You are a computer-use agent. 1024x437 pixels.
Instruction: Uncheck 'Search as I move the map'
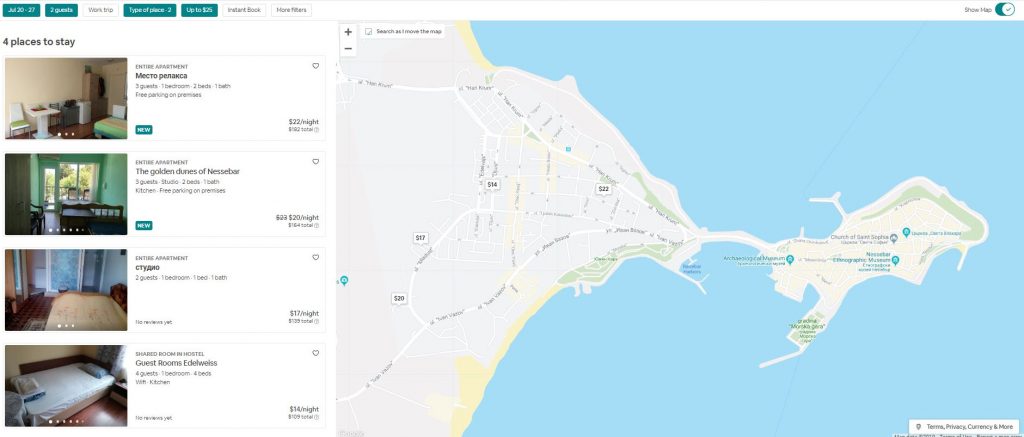[369, 32]
